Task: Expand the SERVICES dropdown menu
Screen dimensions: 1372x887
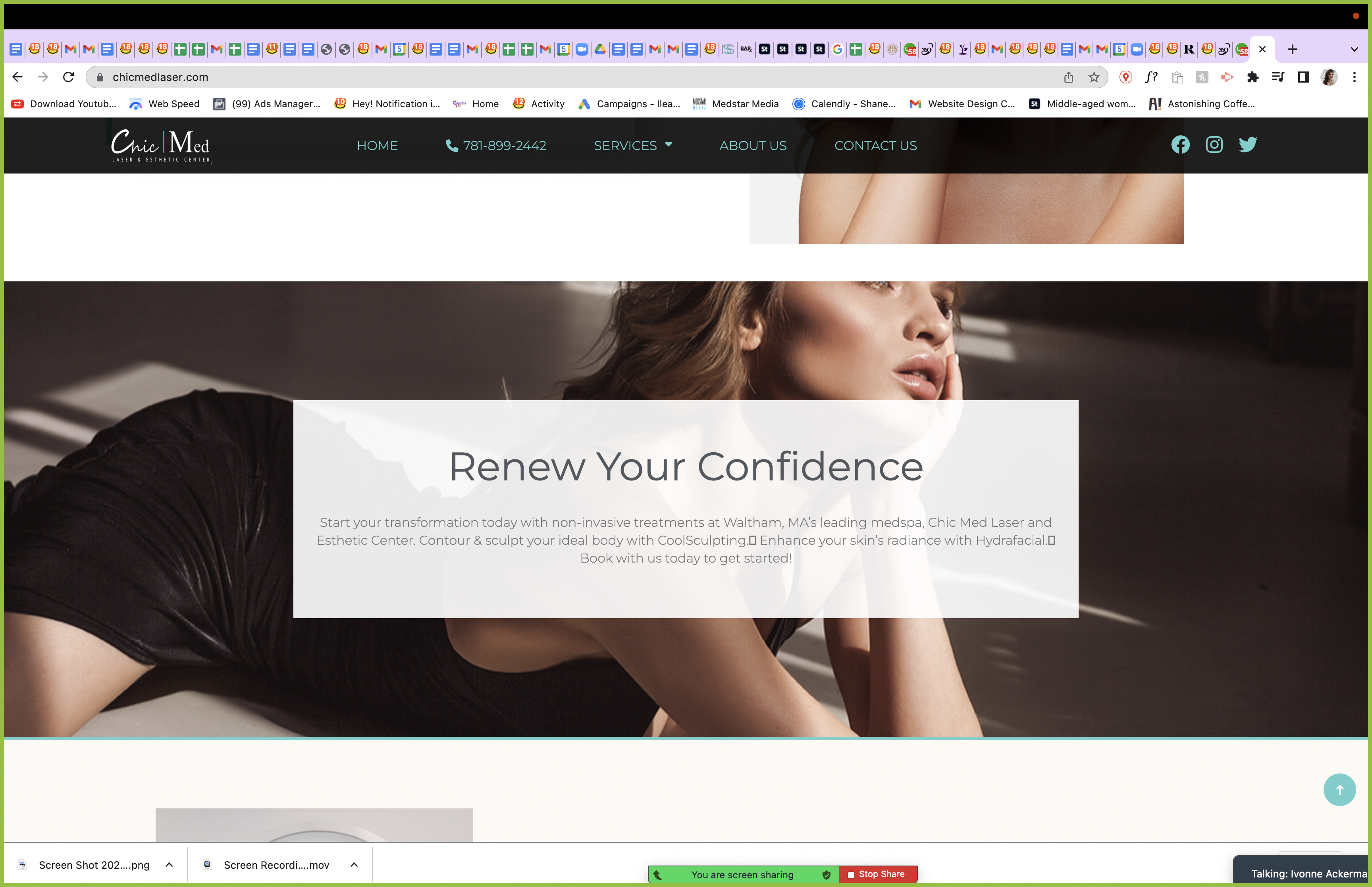Action: [633, 146]
